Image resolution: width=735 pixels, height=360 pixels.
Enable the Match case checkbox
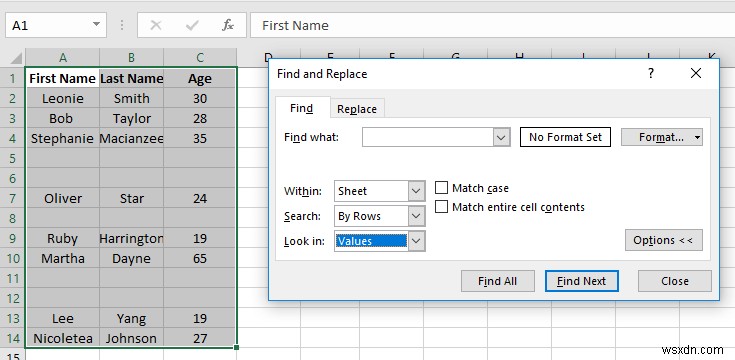coord(442,188)
